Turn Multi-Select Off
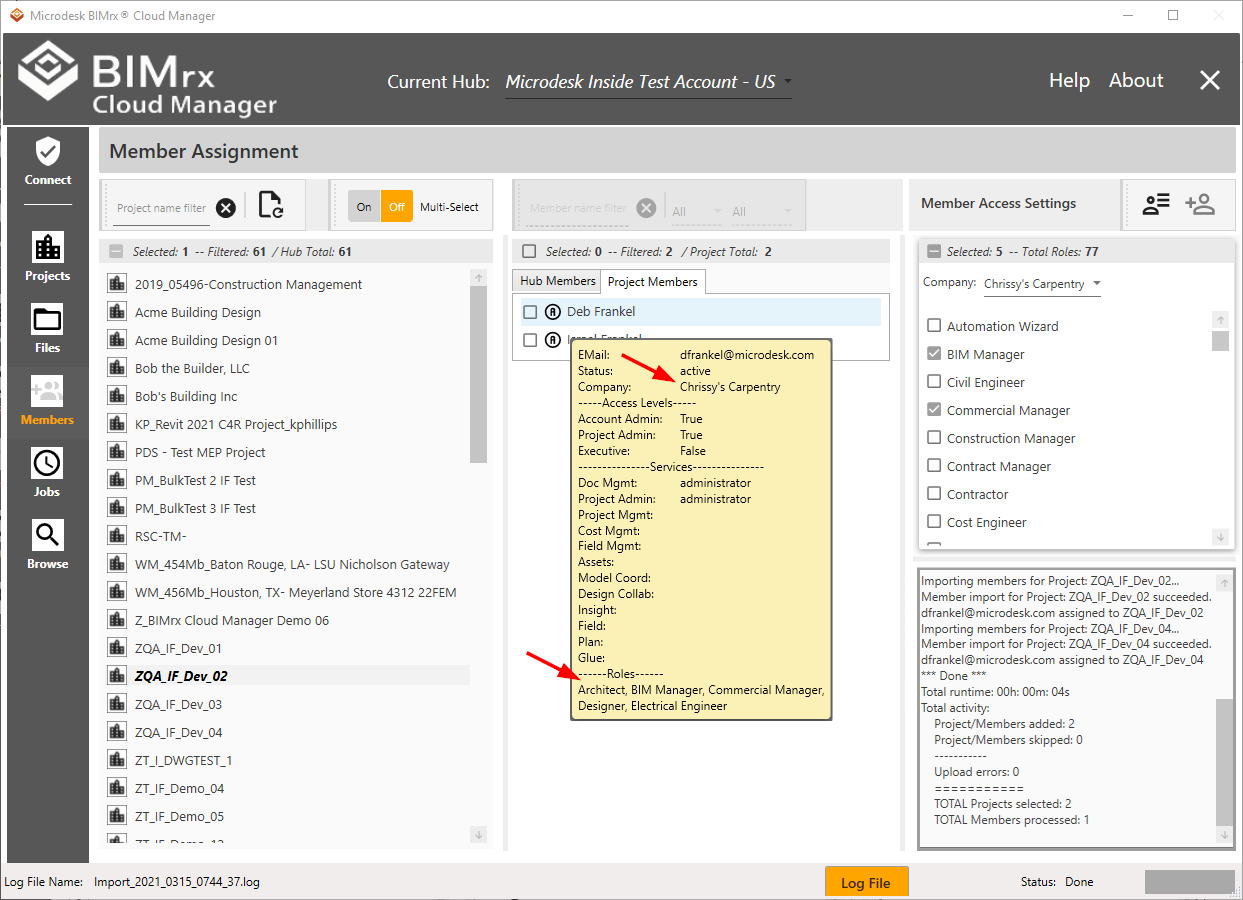Image resolution: width=1243 pixels, height=900 pixels. [397, 207]
